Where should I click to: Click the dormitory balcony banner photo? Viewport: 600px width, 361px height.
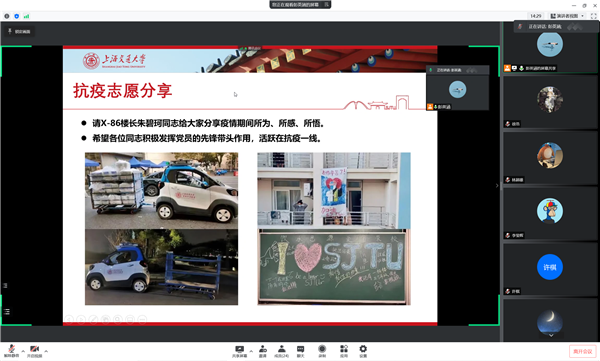click(x=334, y=191)
